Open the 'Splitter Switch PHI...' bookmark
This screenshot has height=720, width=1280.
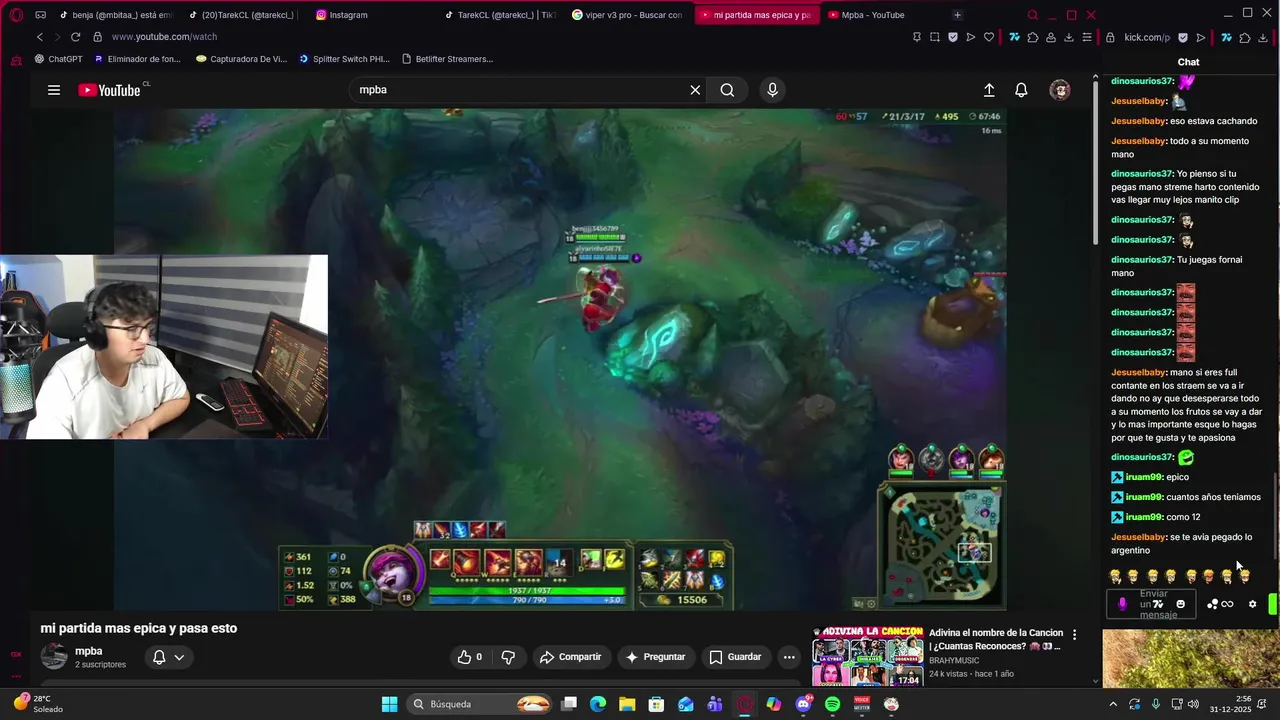[345, 59]
